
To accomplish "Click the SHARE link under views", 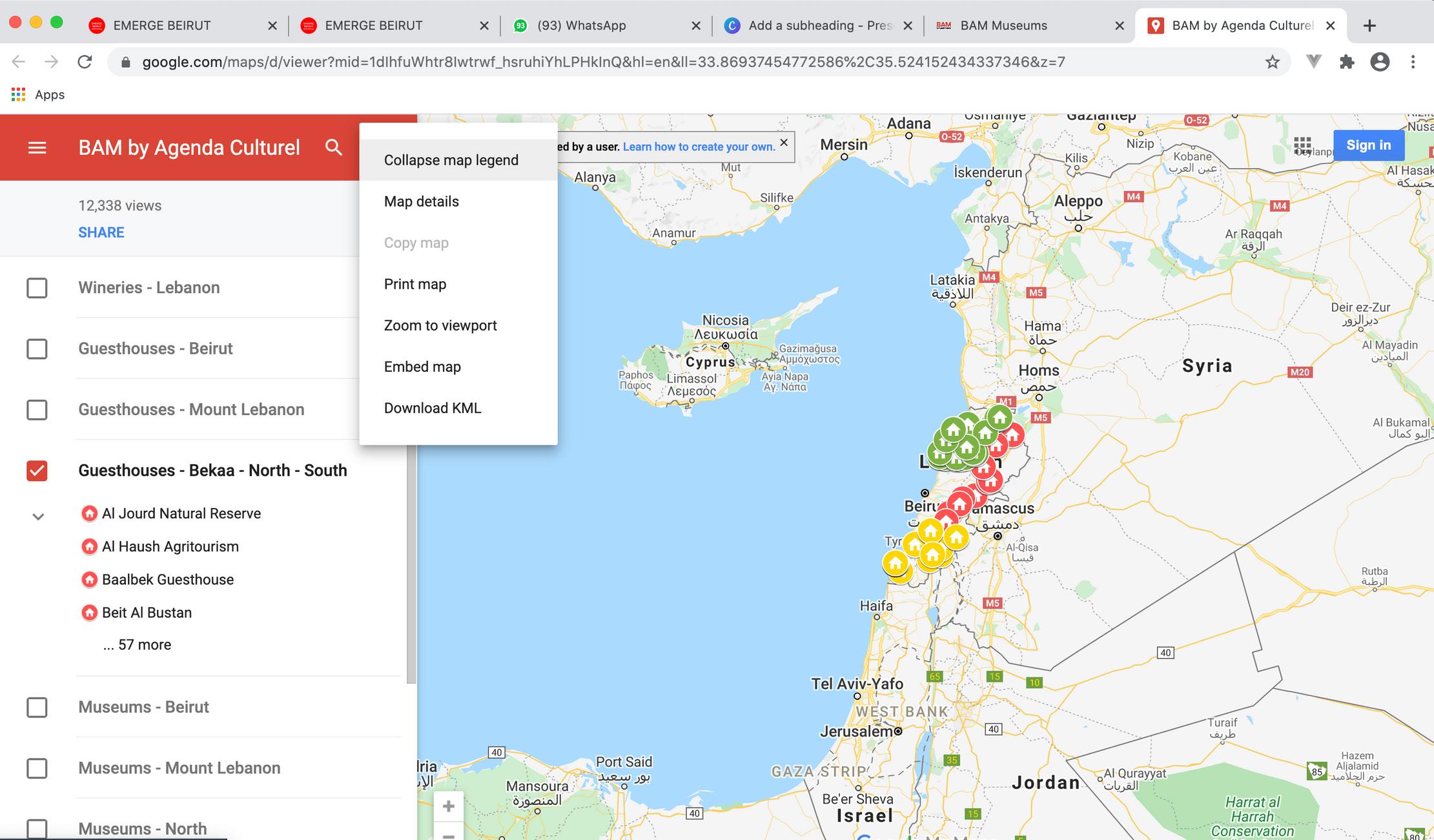I will (x=101, y=232).
